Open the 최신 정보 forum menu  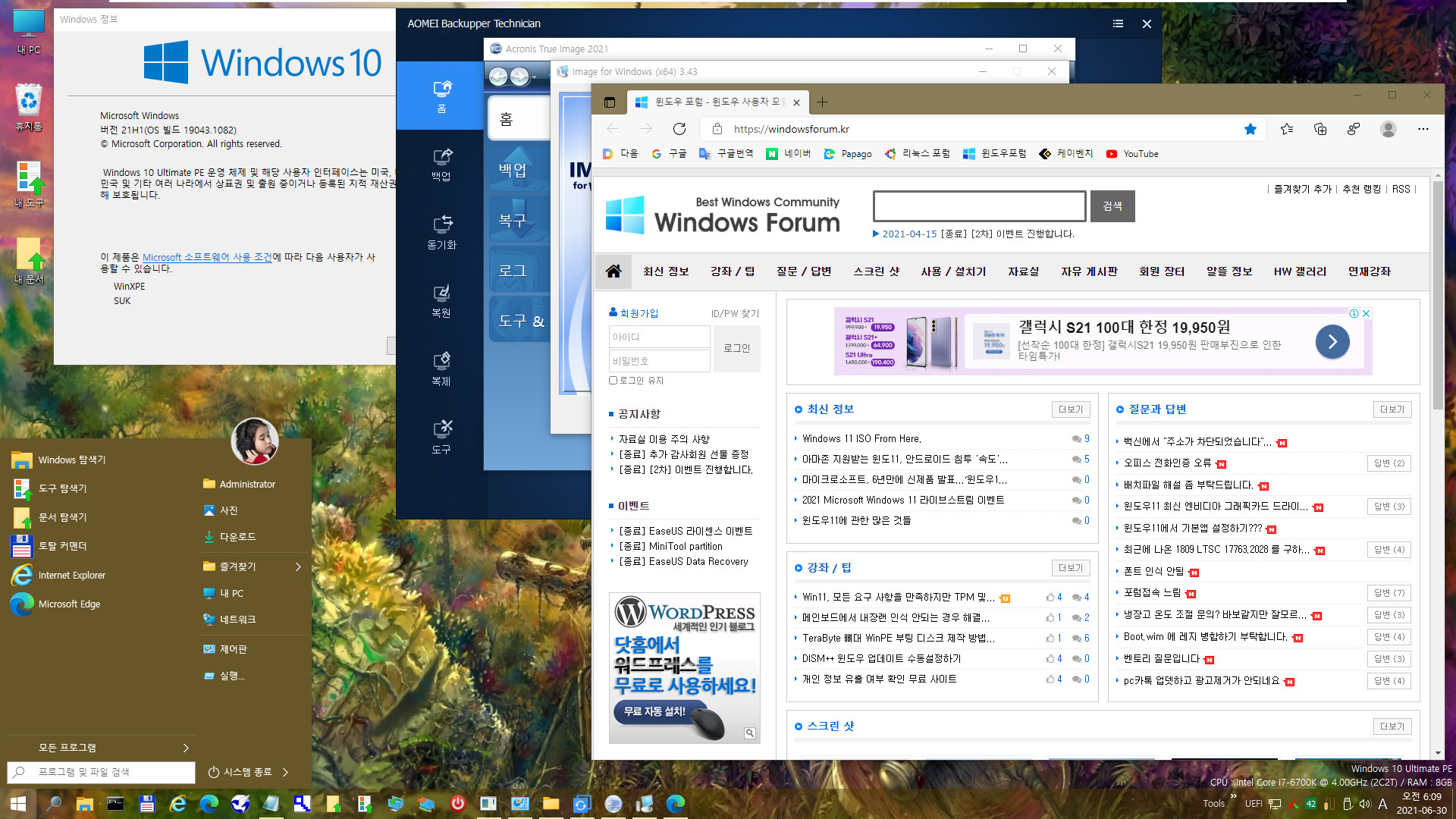tap(666, 271)
